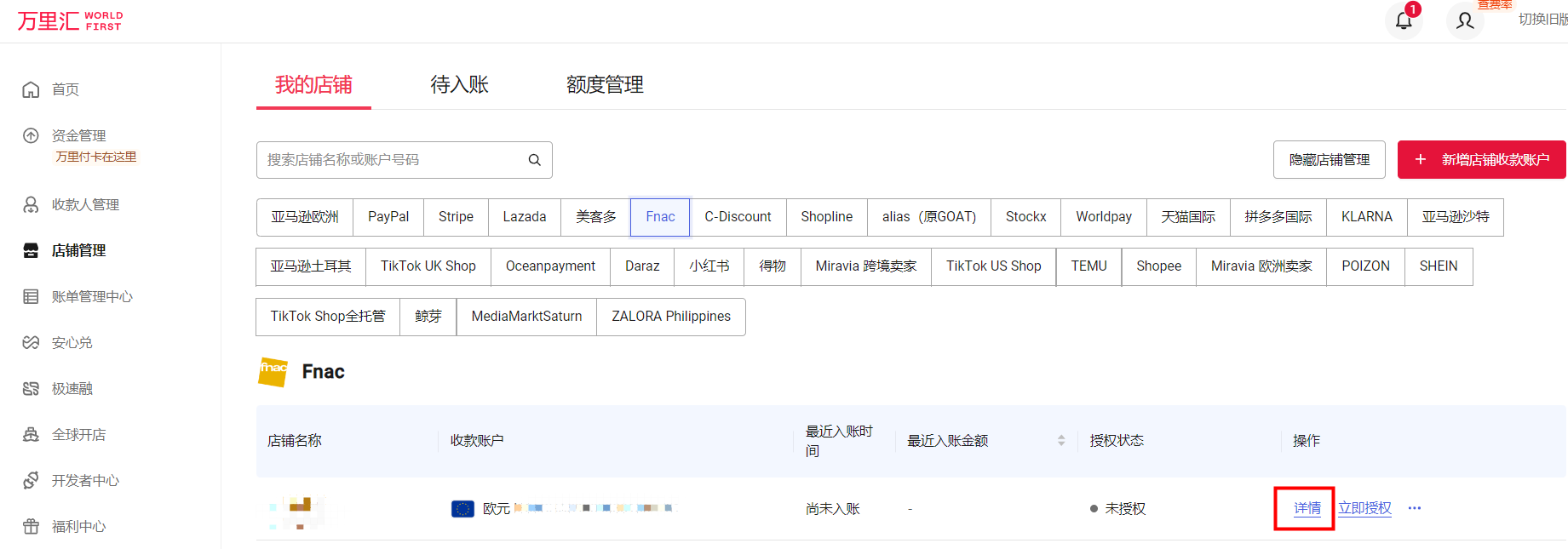This screenshot has width=1568, height=549.
Task: Switch to the 额度管理 tab
Action: (x=605, y=85)
